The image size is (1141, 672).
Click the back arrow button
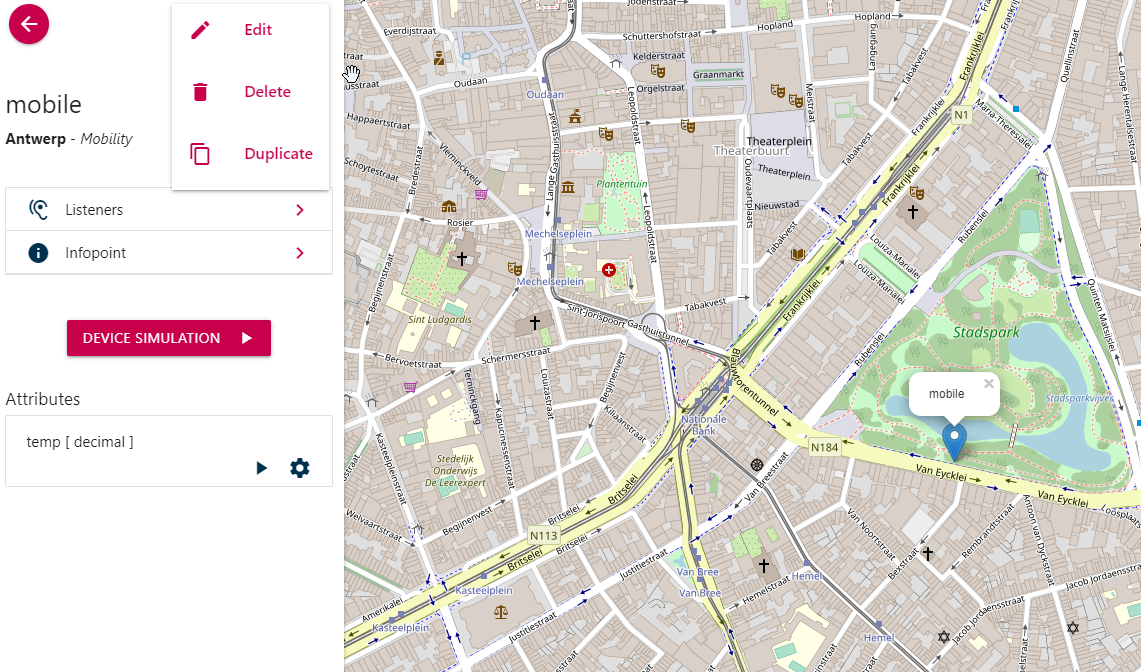[x=29, y=24]
